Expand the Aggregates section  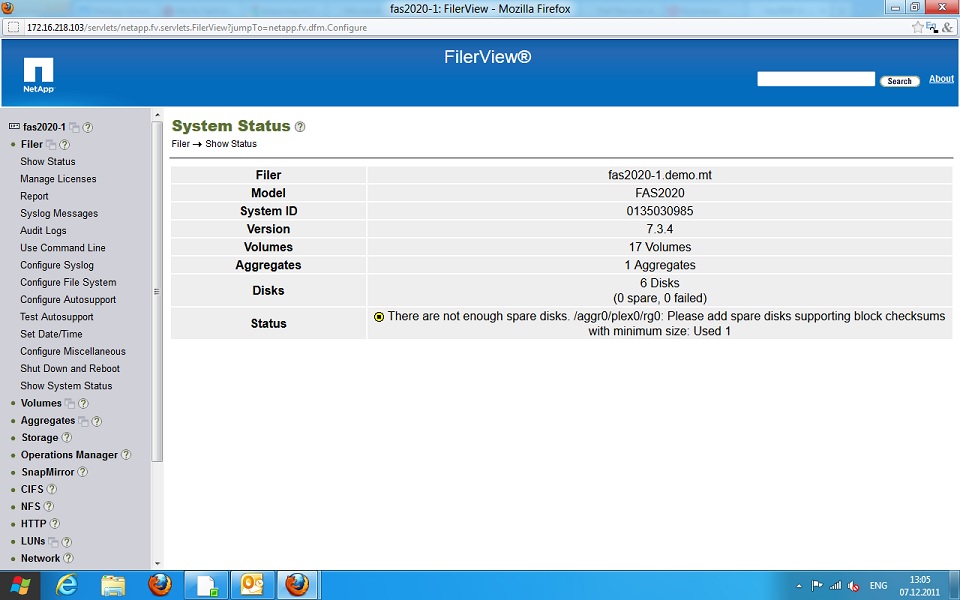(x=13, y=421)
